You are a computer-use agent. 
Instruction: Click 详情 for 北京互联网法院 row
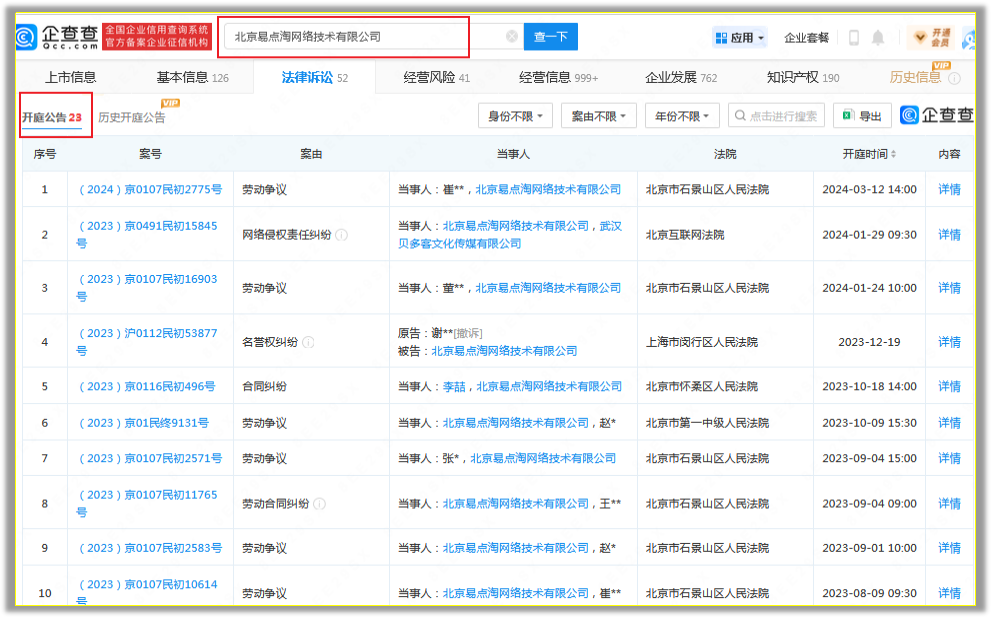(x=949, y=235)
